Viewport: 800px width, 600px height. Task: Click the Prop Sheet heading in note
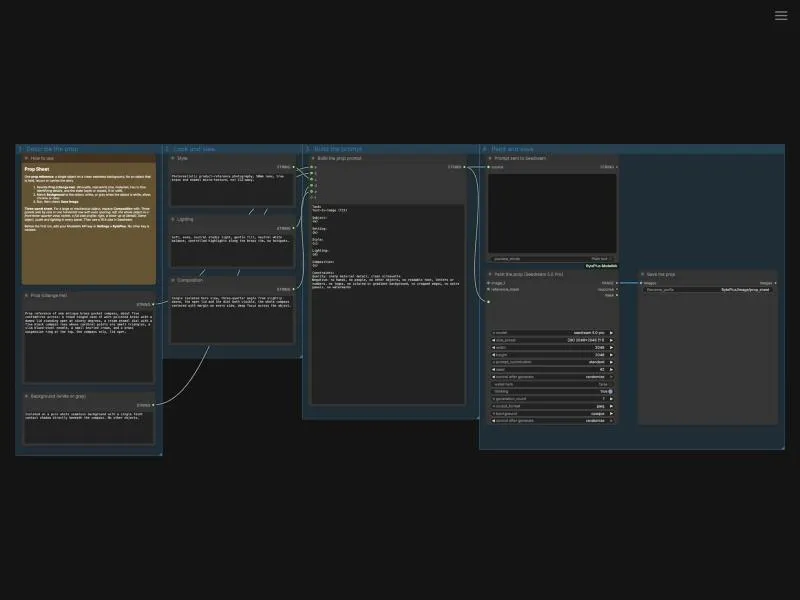(37, 169)
